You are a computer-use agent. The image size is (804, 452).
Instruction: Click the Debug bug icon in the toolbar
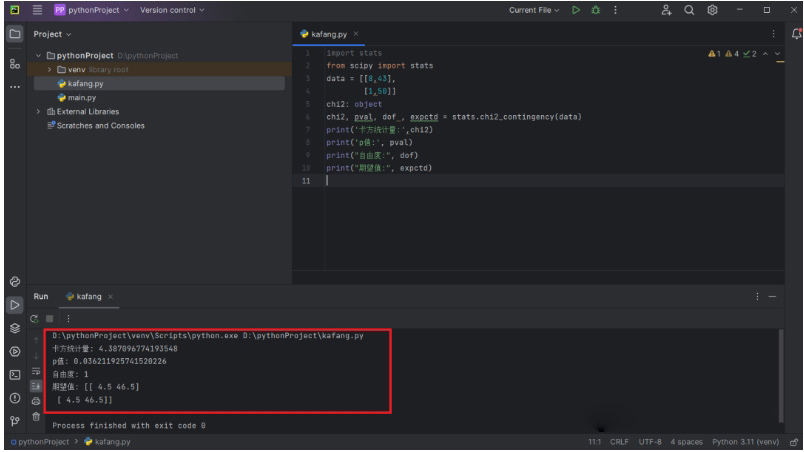tap(595, 11)
